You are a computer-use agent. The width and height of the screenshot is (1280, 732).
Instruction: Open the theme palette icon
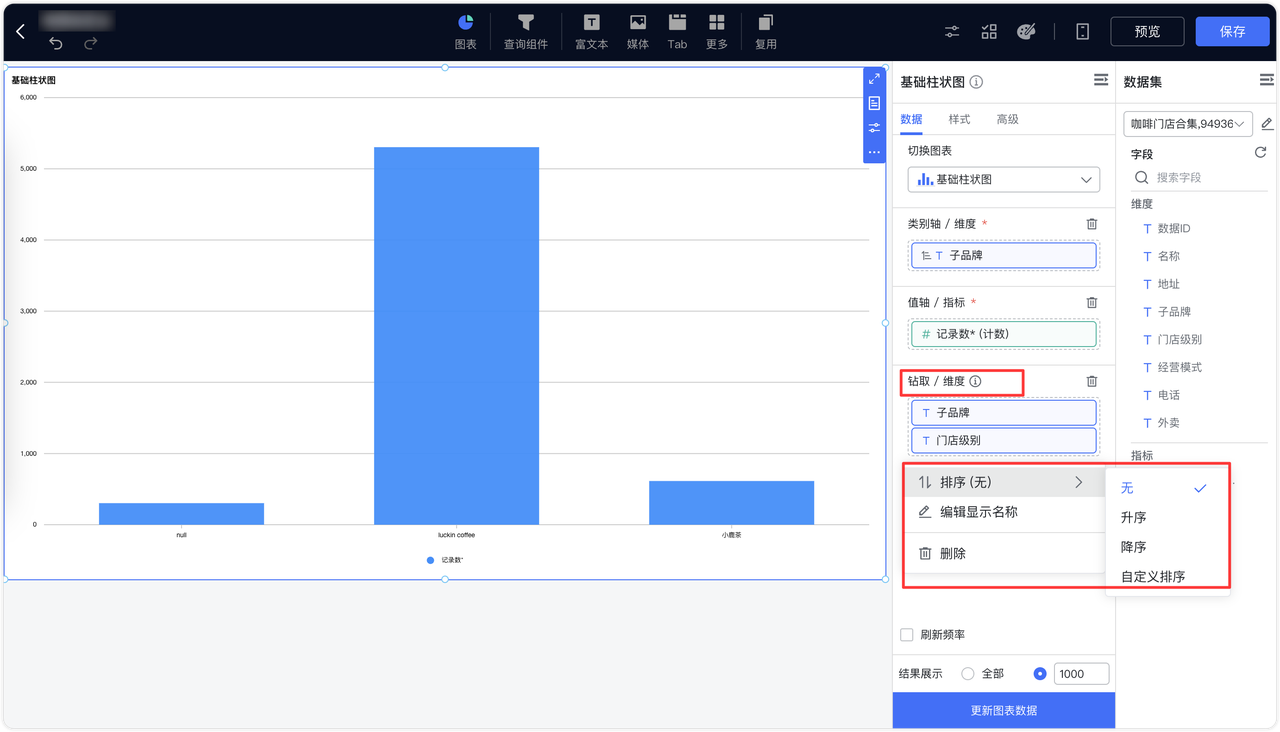tap(1026, 32)
